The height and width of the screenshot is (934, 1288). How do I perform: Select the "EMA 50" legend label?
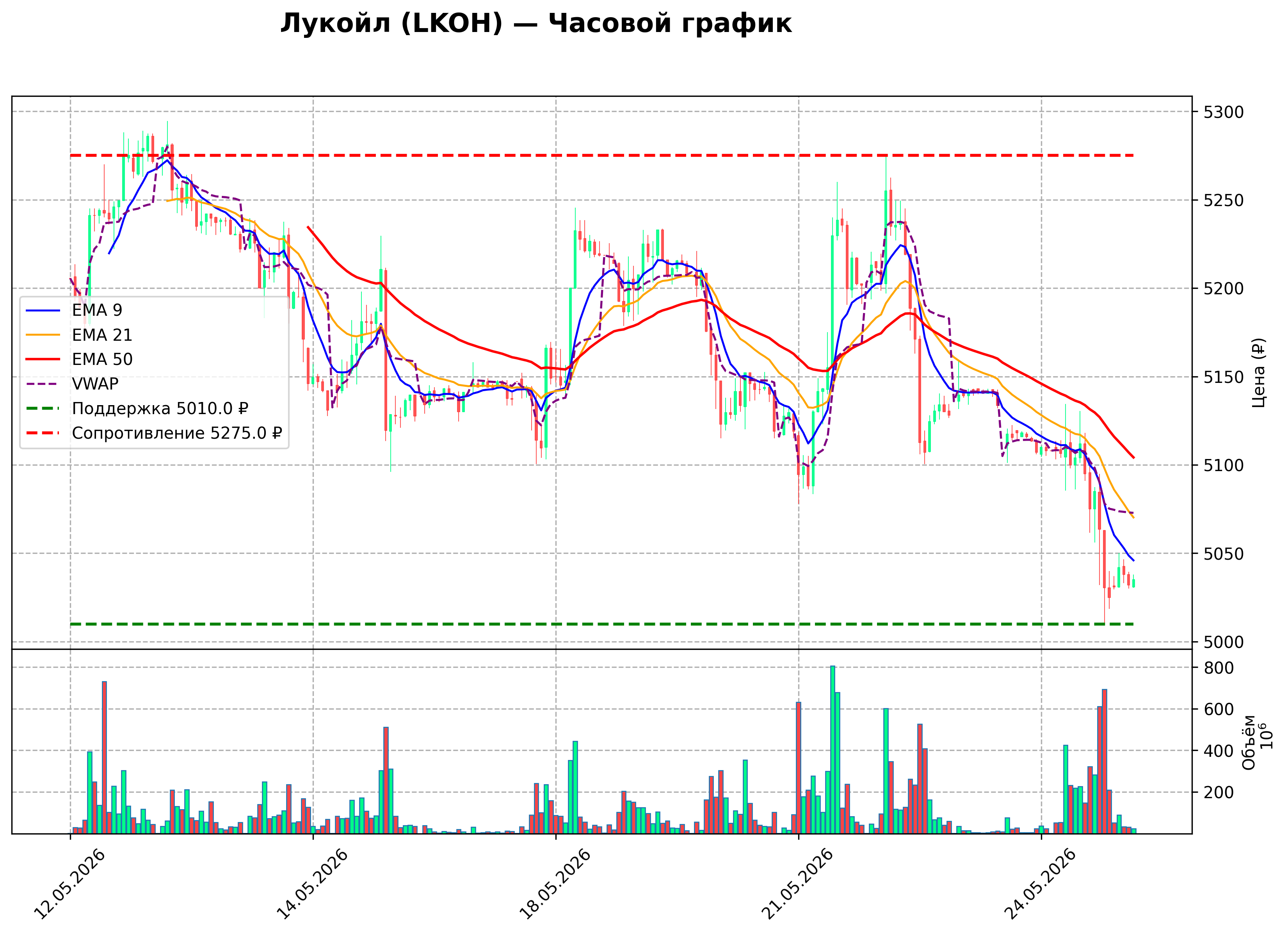(101, 359)
